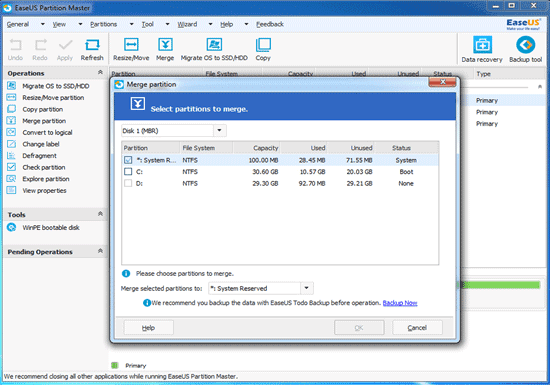Collapse the Operations panel section
Viewport: 550px width, 385px height.
coord(100,72)
